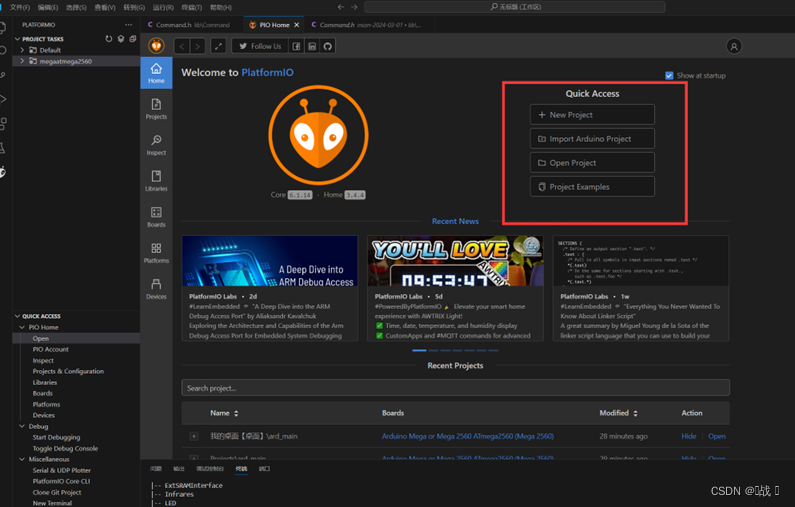Image resolution: width=795 pixels, height=507 pixels.
Task: Refresh project tasks with the circular arrow icon
Action: (x=109, y=39)
